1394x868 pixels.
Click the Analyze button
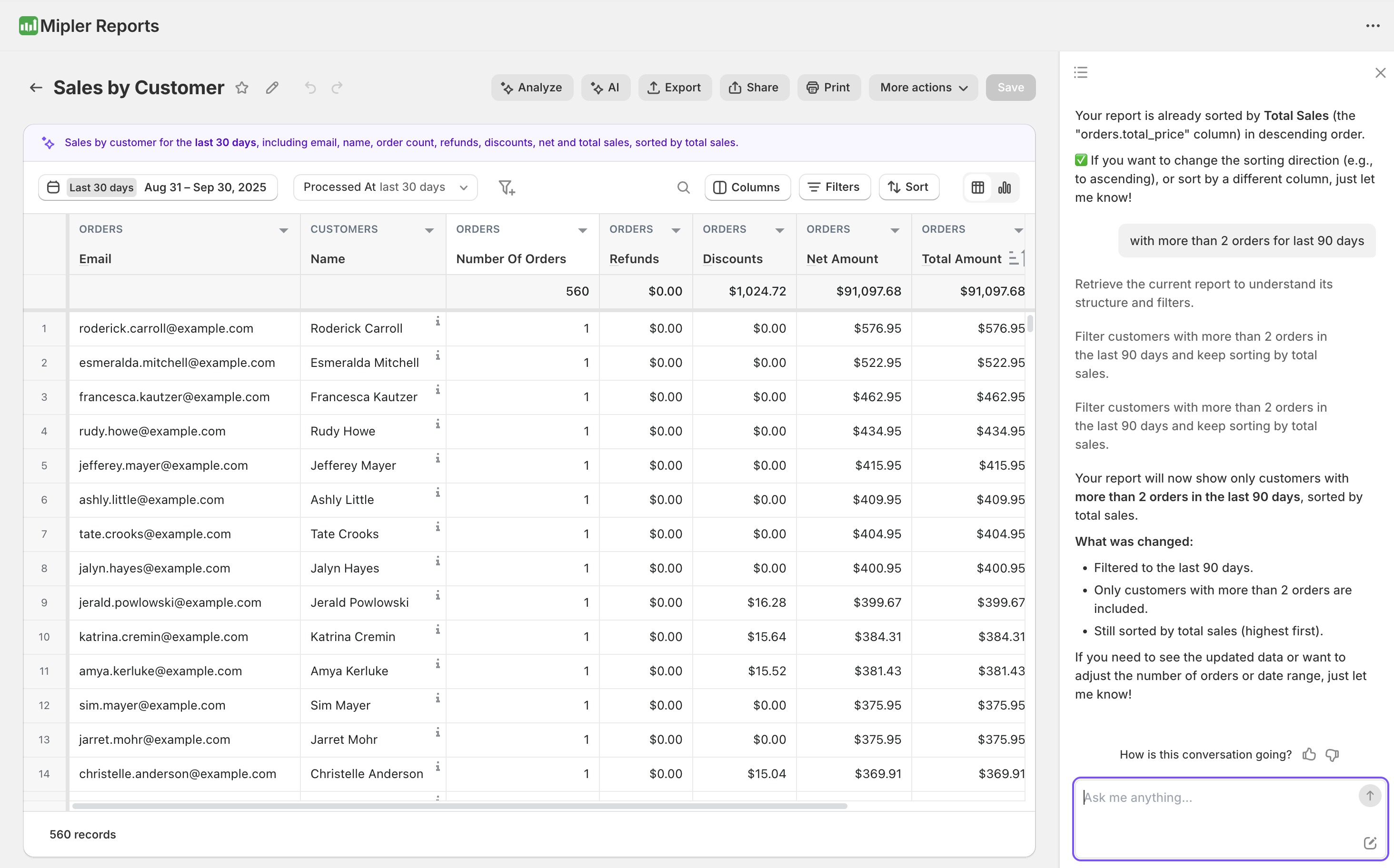(532, 88)
